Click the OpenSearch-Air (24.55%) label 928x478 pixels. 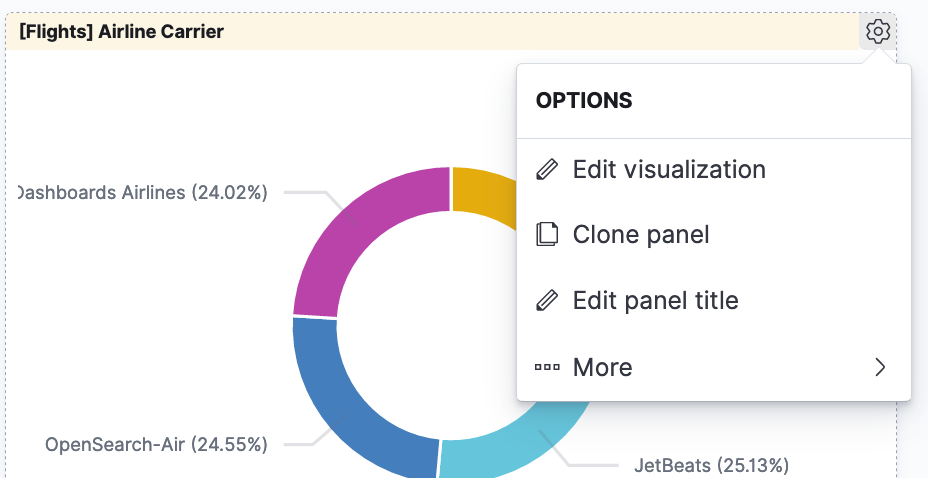click(x=156, y=444)
